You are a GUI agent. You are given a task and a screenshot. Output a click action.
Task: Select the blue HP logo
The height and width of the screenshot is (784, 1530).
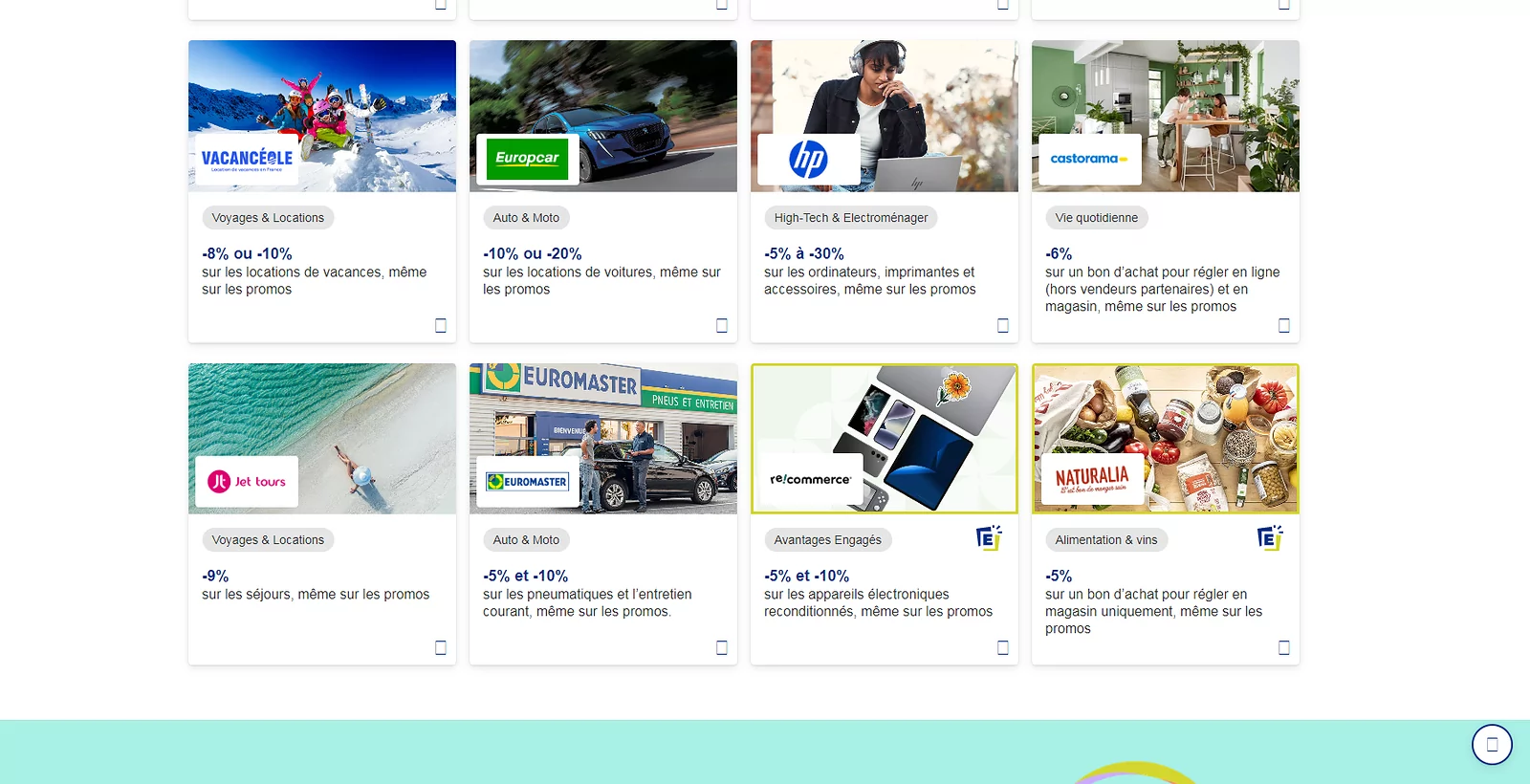[808, 159]
